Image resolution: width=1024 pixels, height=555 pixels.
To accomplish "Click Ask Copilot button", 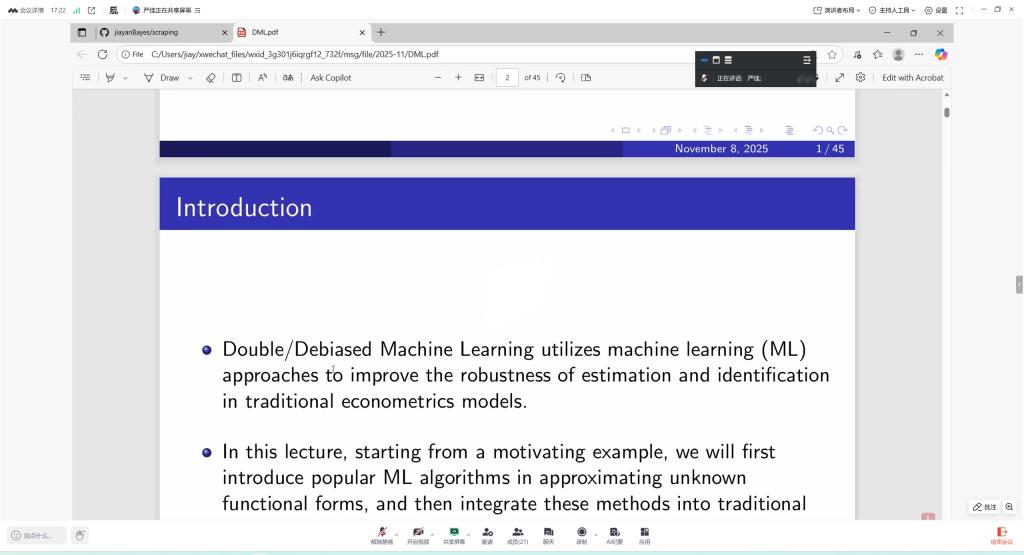I will click(x=330, y=77).
